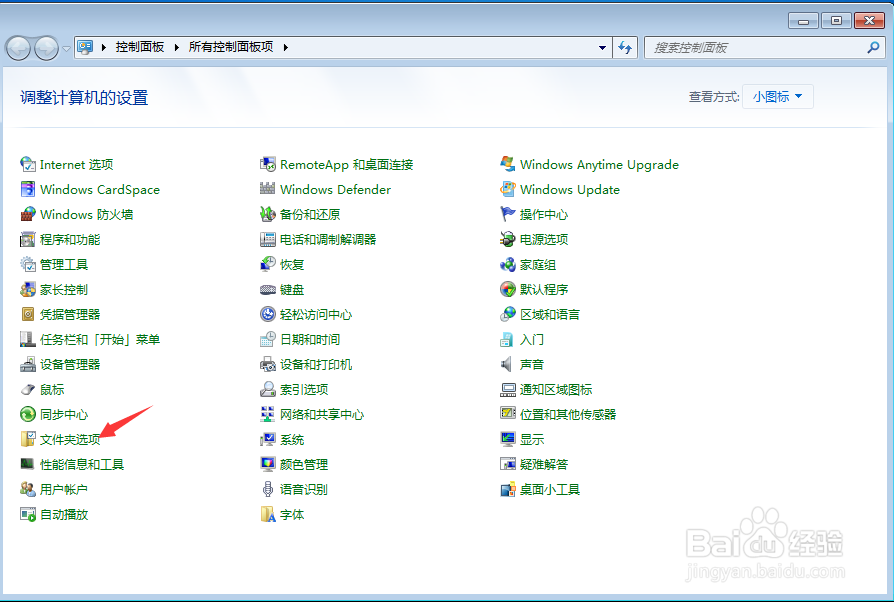The height and width of the screenshot is (602, 894).
Task: Open the 键盘 icon
Action: click(267, 290)
